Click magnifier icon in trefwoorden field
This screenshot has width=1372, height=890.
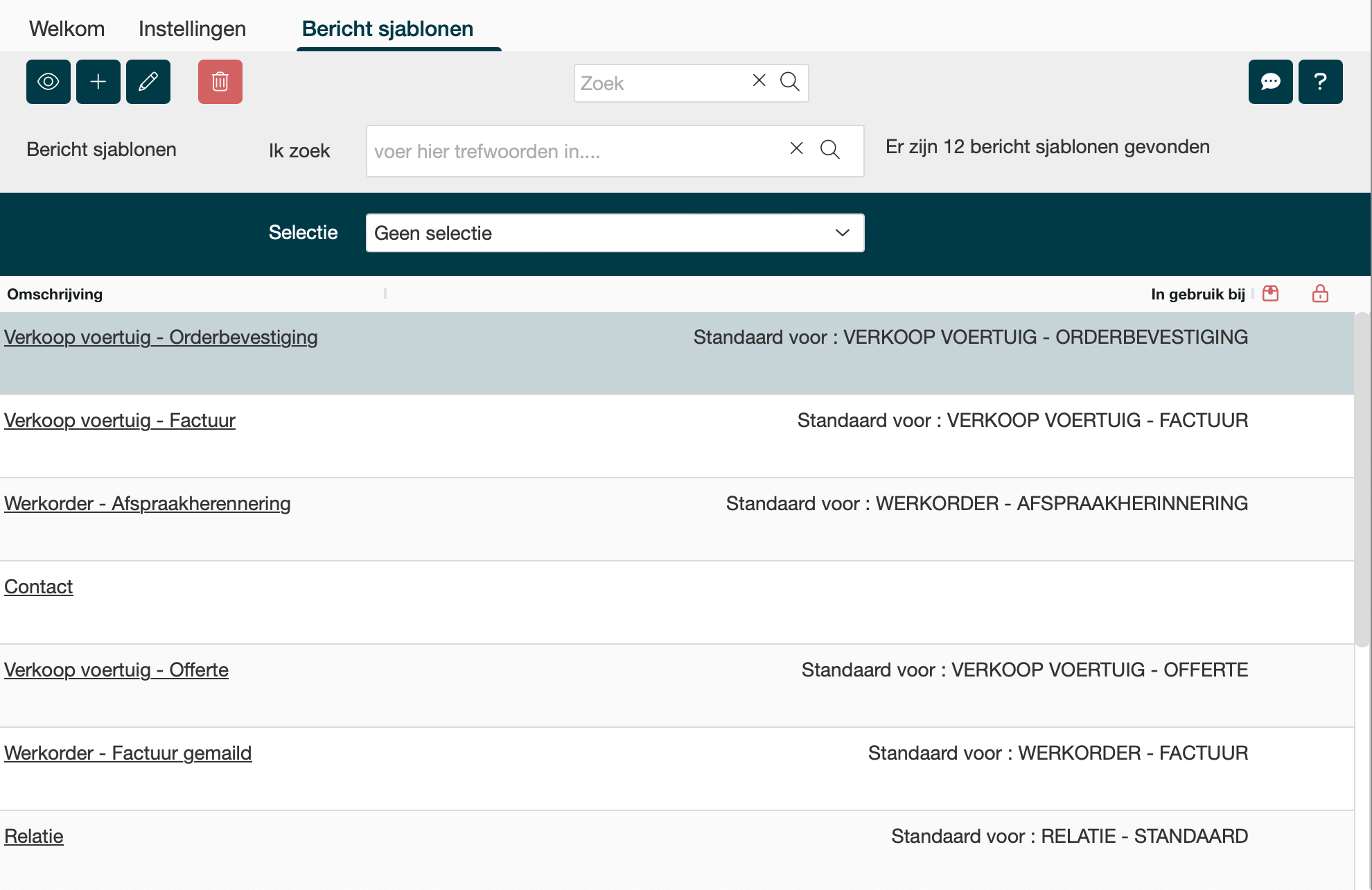830,150
